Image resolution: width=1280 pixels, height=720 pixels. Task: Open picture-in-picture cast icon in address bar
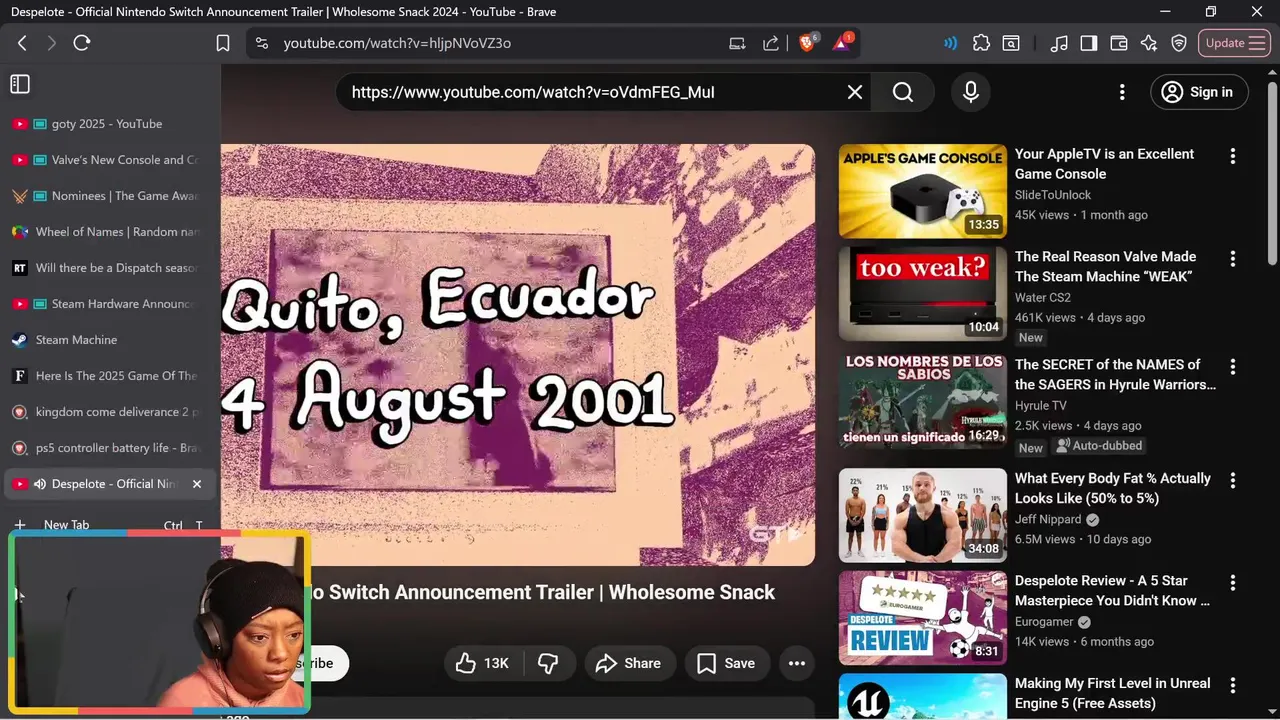tap(737, 43)
